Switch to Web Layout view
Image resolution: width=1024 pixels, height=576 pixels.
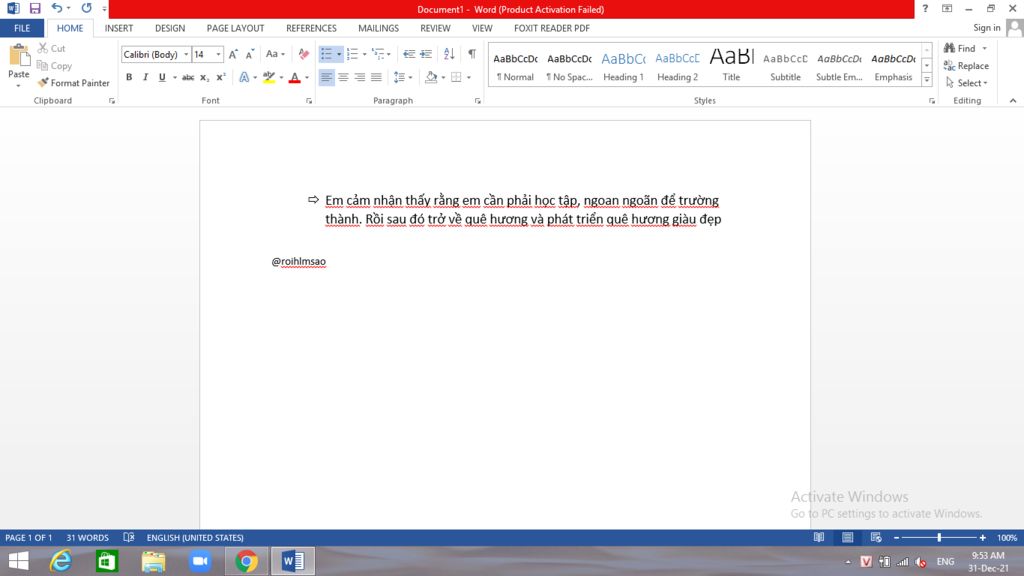[876, 537]
